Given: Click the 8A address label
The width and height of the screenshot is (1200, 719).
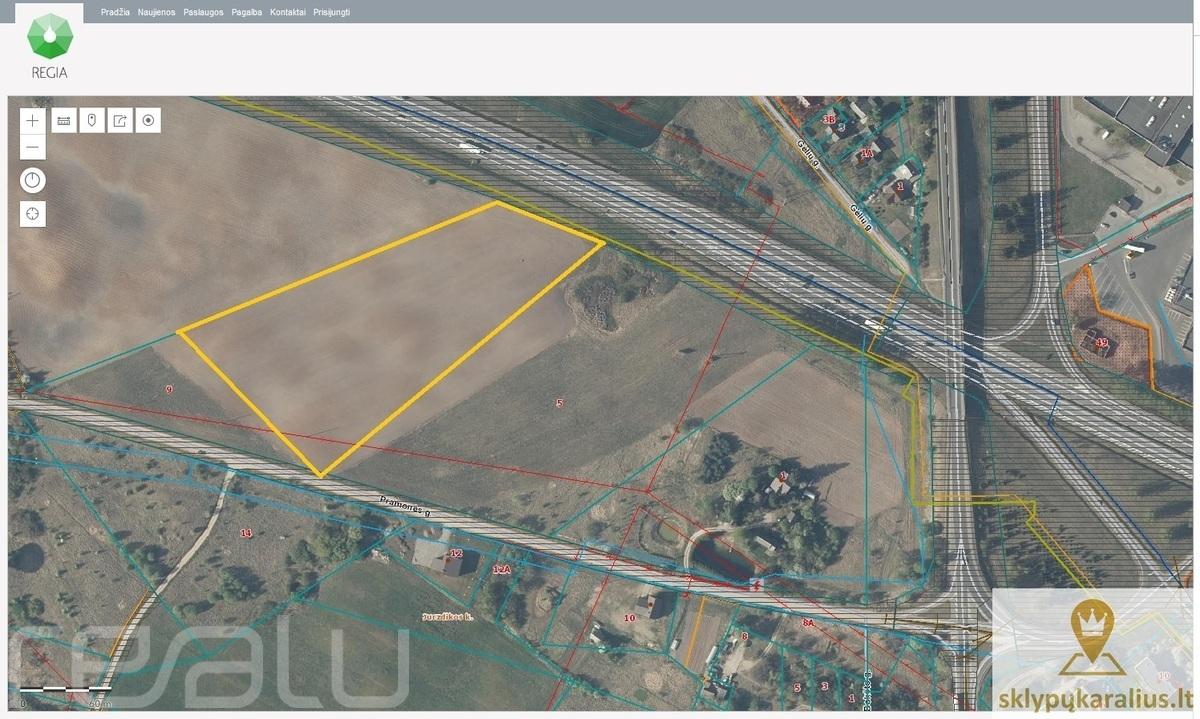Looking at the screenshot, I should (x=808, y=623).
